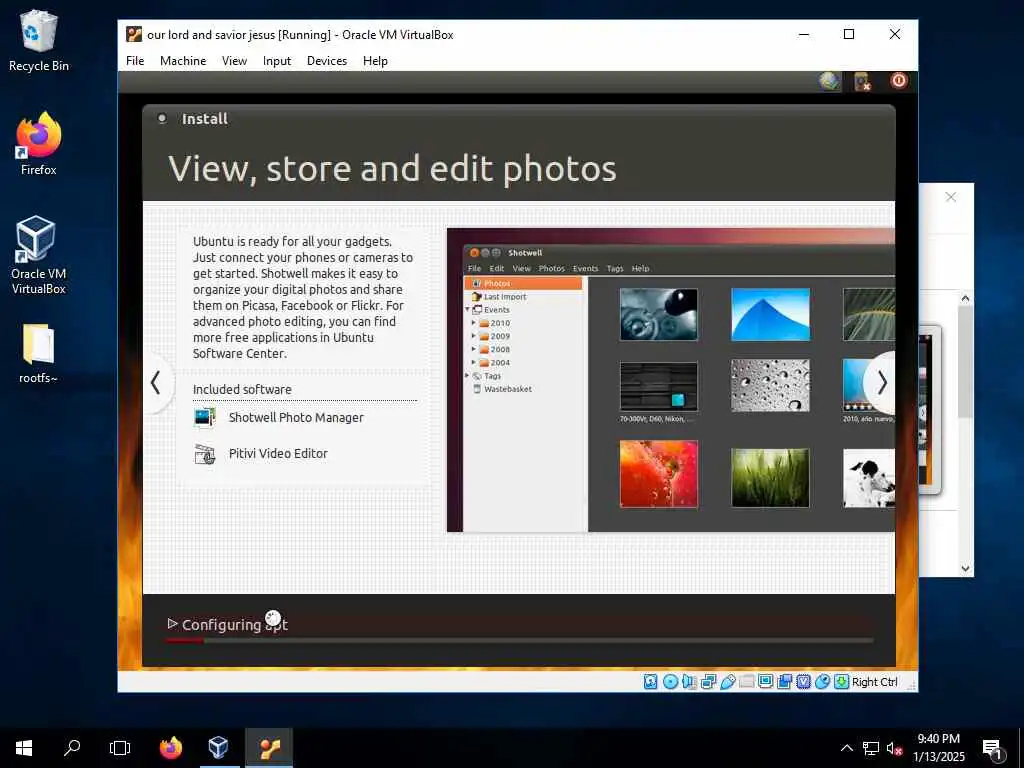Click the Shotwell Photo Manager label
Image resolution: width=1024 pixels, height=768 pixels.
tap(296, 417)
